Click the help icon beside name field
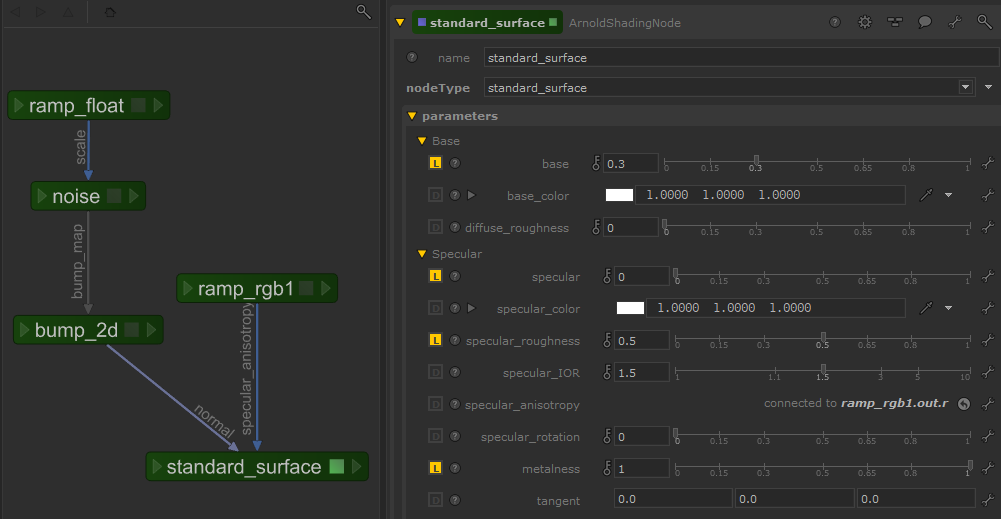The width and height of the screenshot is (1001, 519). pos(412,57)
